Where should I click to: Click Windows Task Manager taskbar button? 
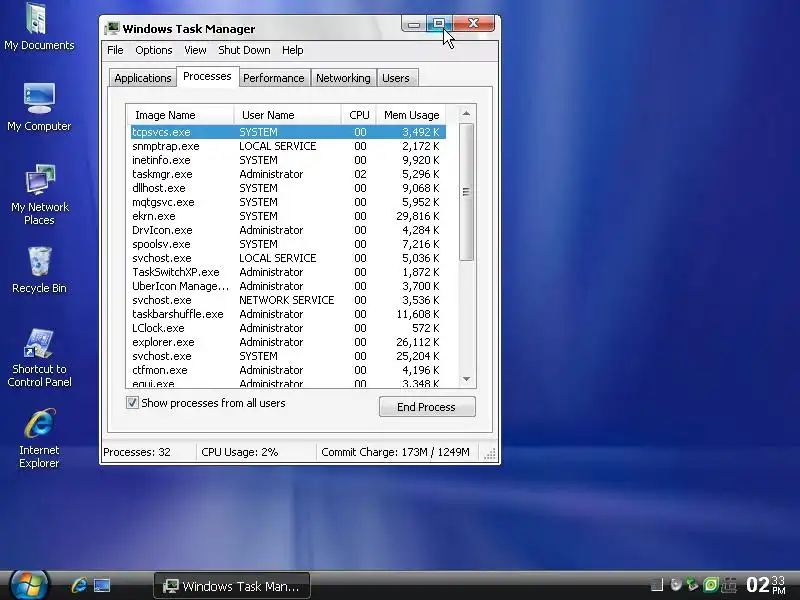(x=232, y=586)
